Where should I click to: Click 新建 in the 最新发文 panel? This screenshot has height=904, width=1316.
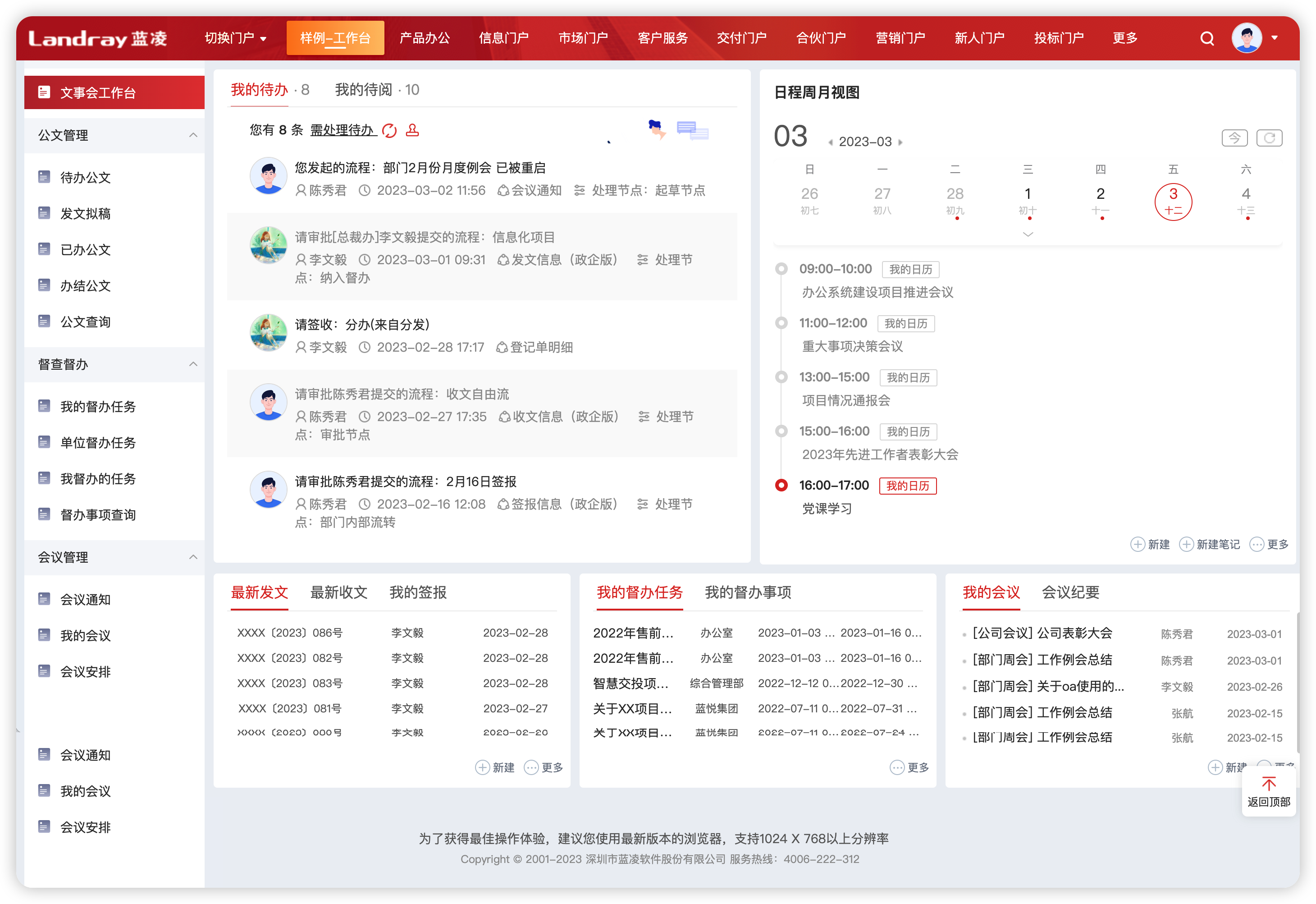pos(494,767)
